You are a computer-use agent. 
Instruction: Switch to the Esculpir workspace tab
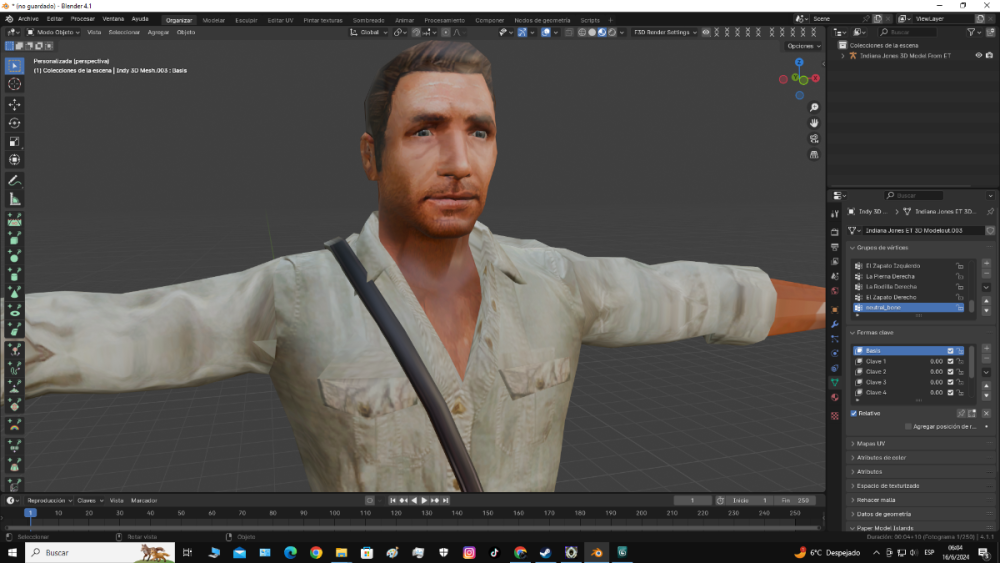pos(246,19)
